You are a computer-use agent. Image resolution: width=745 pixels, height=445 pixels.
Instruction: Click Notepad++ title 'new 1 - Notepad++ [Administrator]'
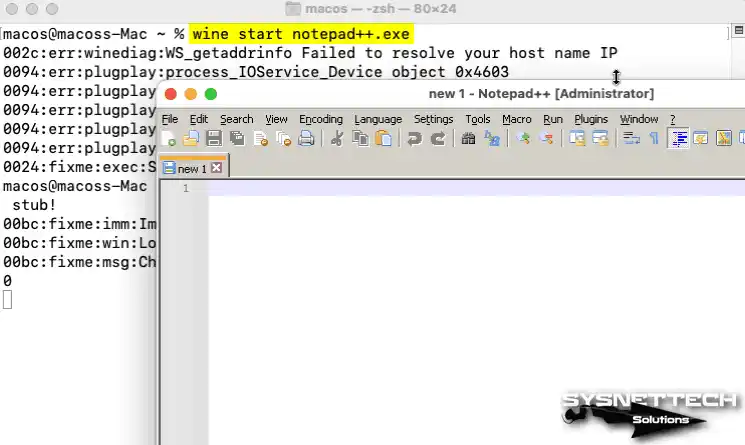tap(541, 94)
